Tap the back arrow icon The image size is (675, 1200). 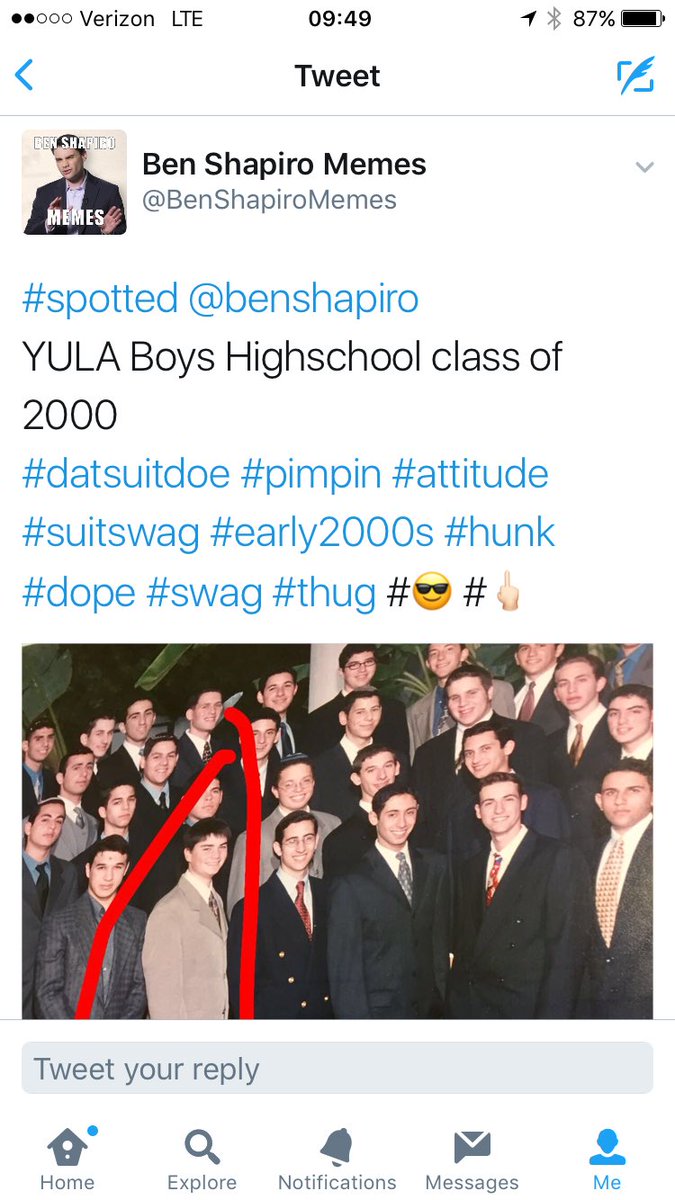(24, 76)
